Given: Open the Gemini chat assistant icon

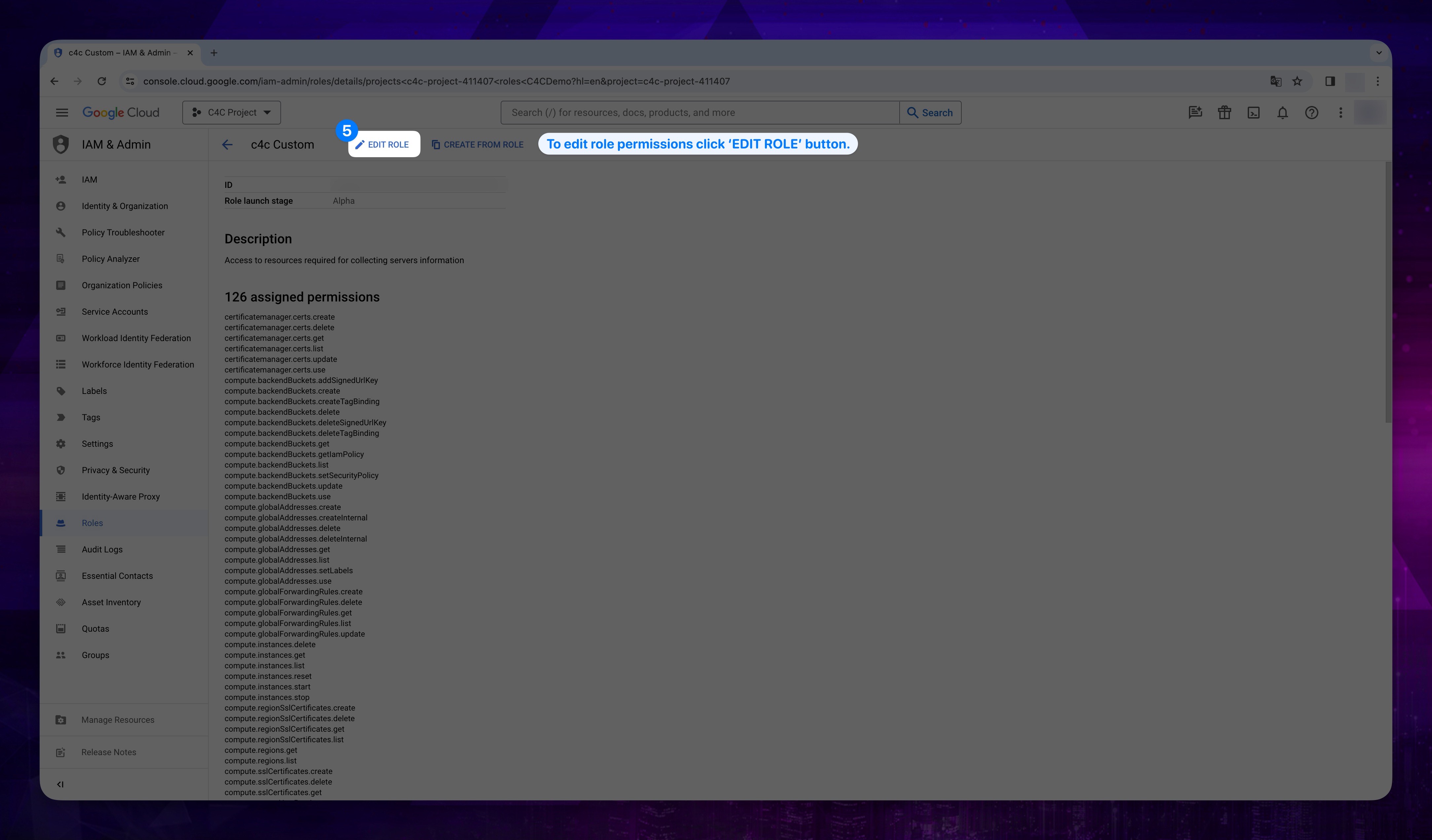Looking at the screenshot, I should (1195, 113).
